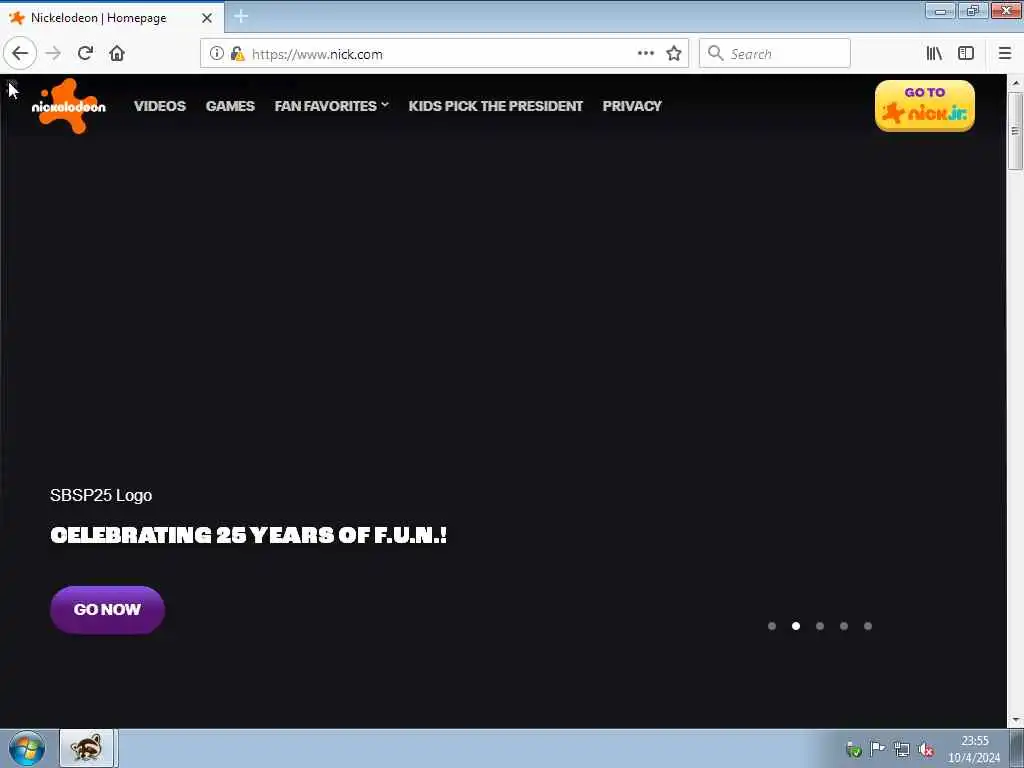The width and height of the screenshot is (1024, 768).
Task: Select the third carousel dot
Action: pyautogui.click(x=820, y=626)
